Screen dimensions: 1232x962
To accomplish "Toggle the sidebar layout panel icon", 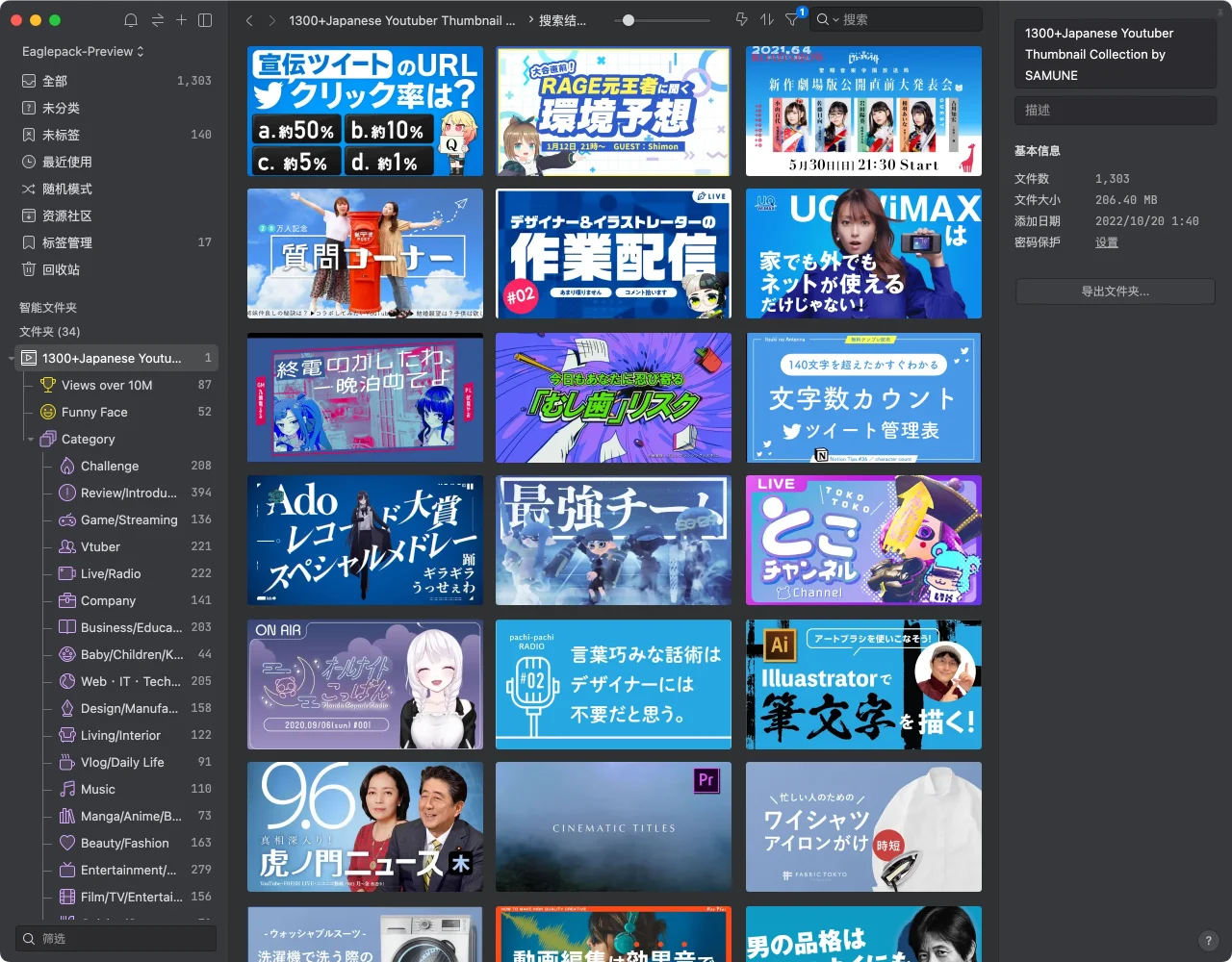I will pos(205,20).
